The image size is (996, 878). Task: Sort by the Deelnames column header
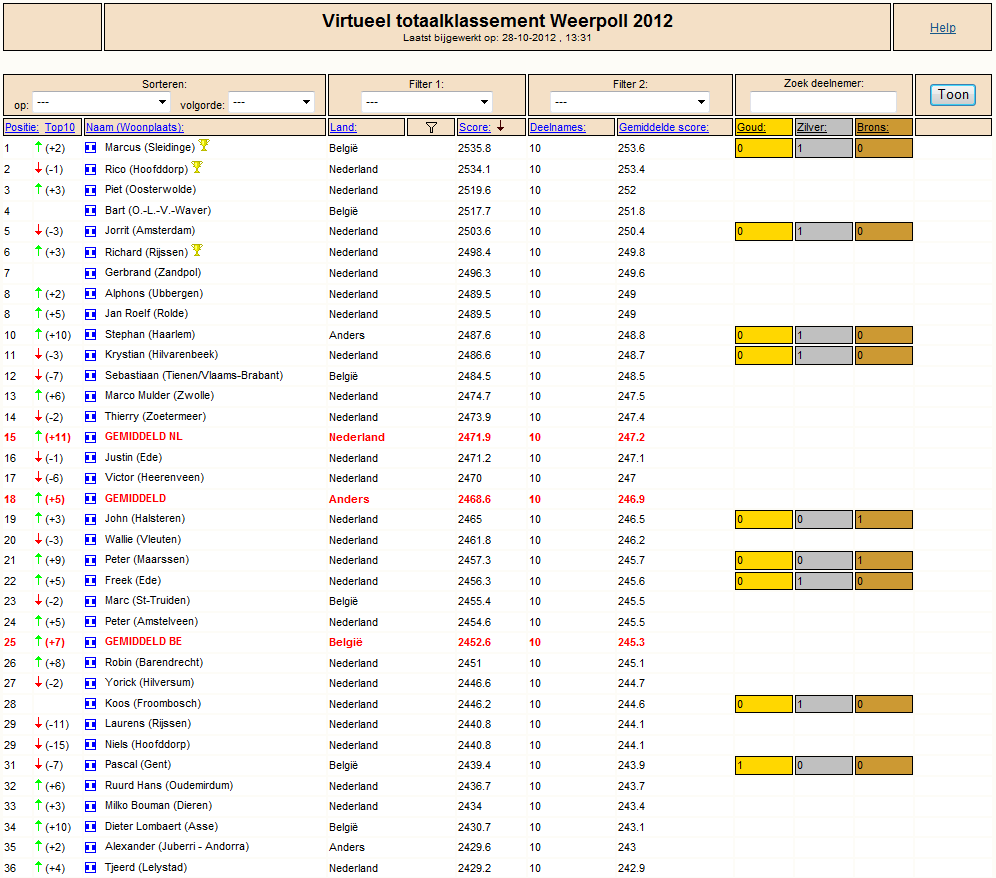[558, 127]
